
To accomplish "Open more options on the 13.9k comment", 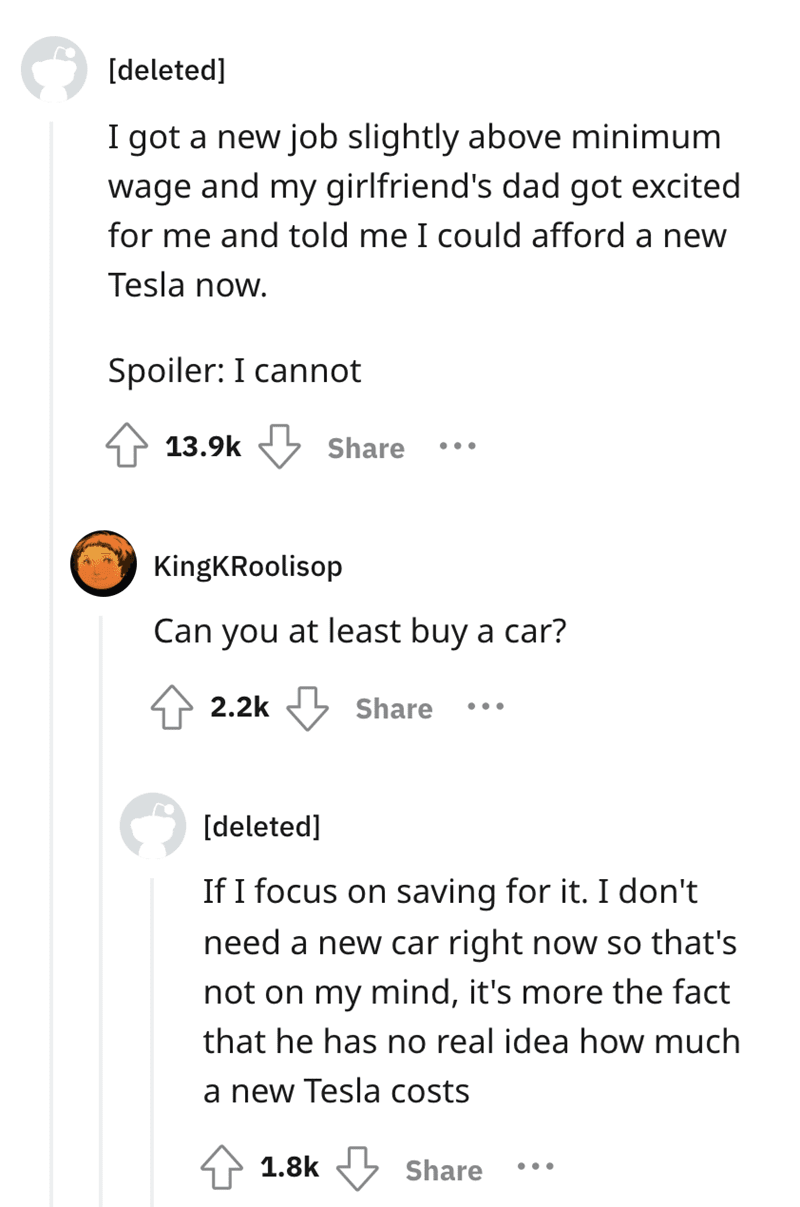I will [457, 448].
